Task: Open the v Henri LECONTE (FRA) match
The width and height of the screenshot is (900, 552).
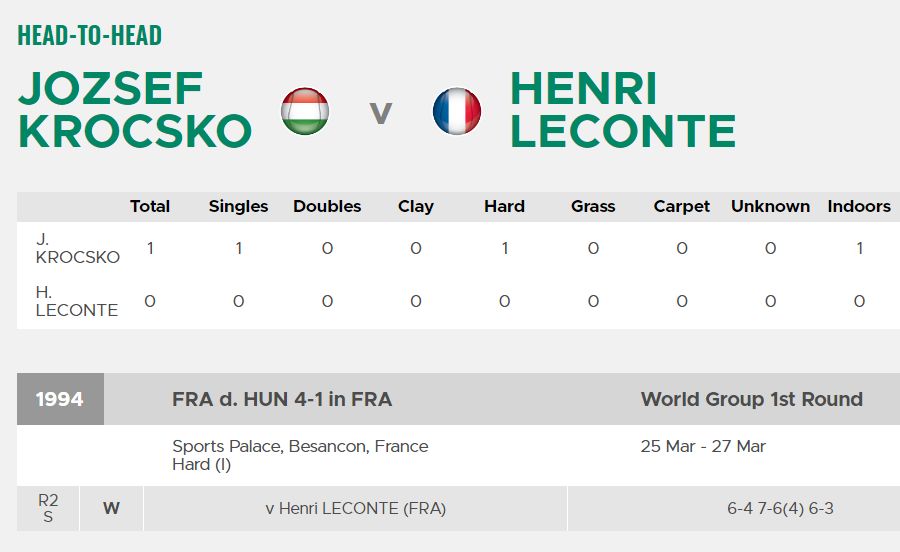Action: click(346, 509)
